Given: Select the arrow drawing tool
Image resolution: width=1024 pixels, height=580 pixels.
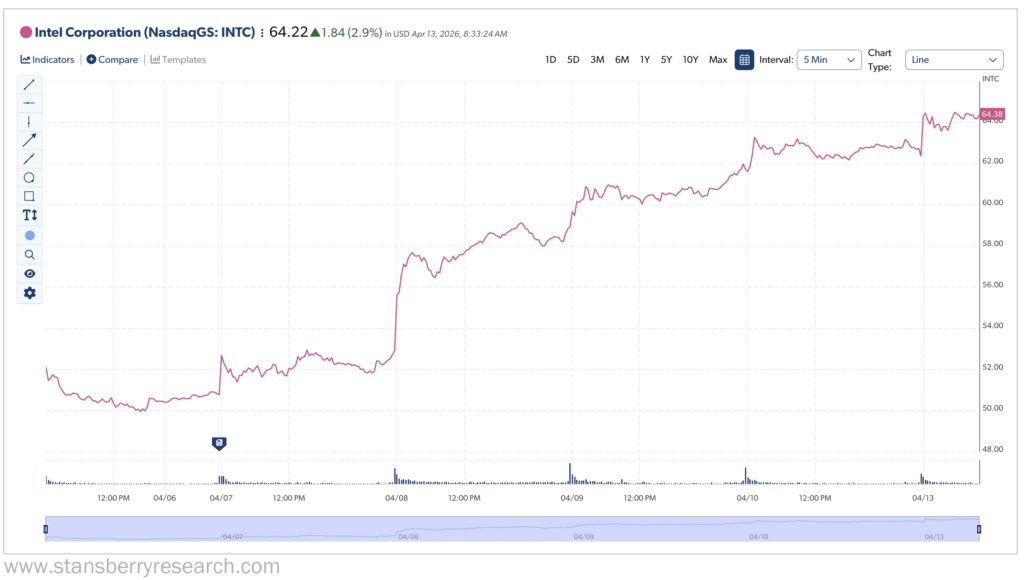Looking at the screenshot, I should (29, 140).
